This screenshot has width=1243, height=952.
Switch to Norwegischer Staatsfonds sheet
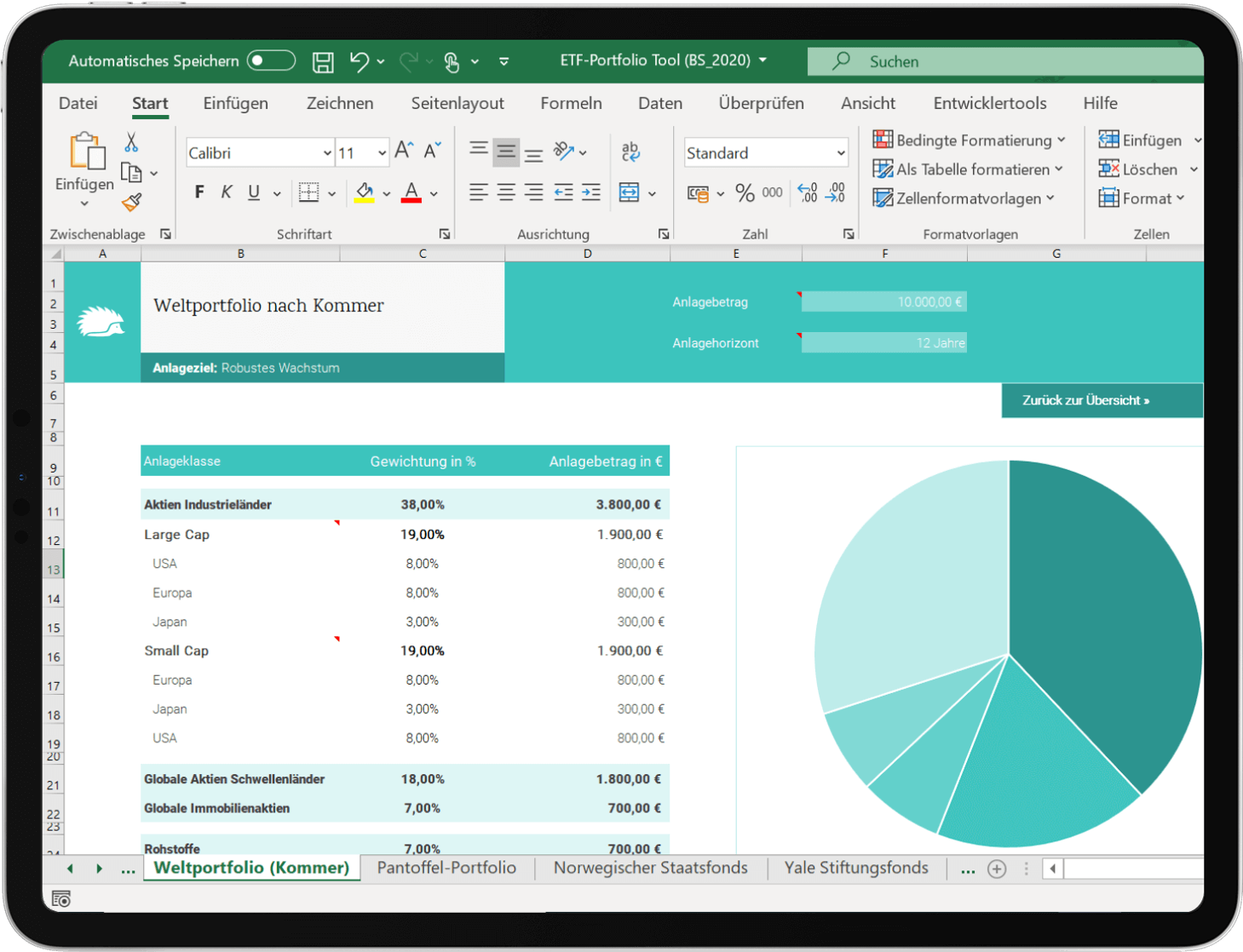(650, 868)
